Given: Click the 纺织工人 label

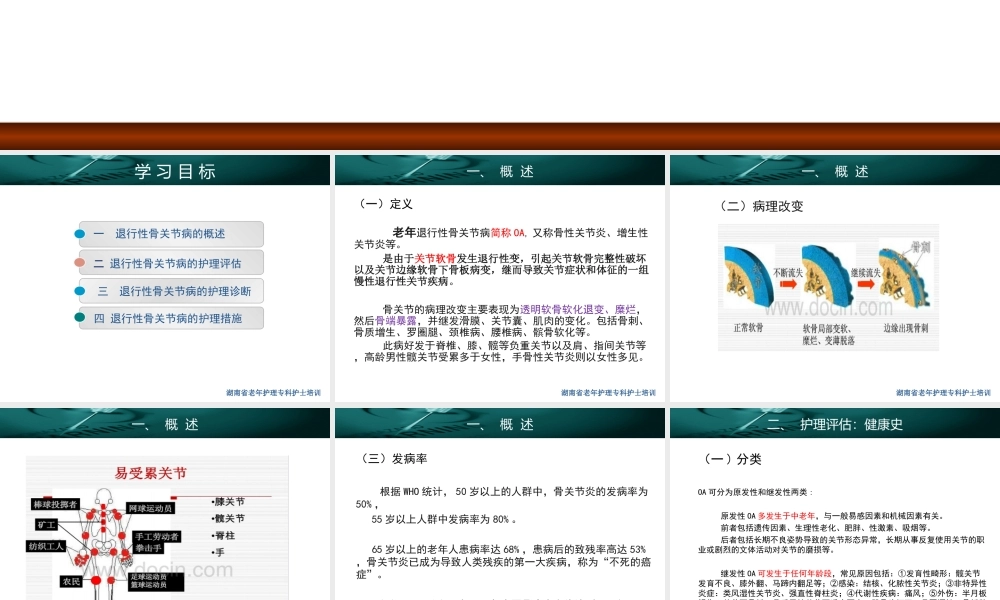Looking at the screenshot, I should (x=46, y=546).
